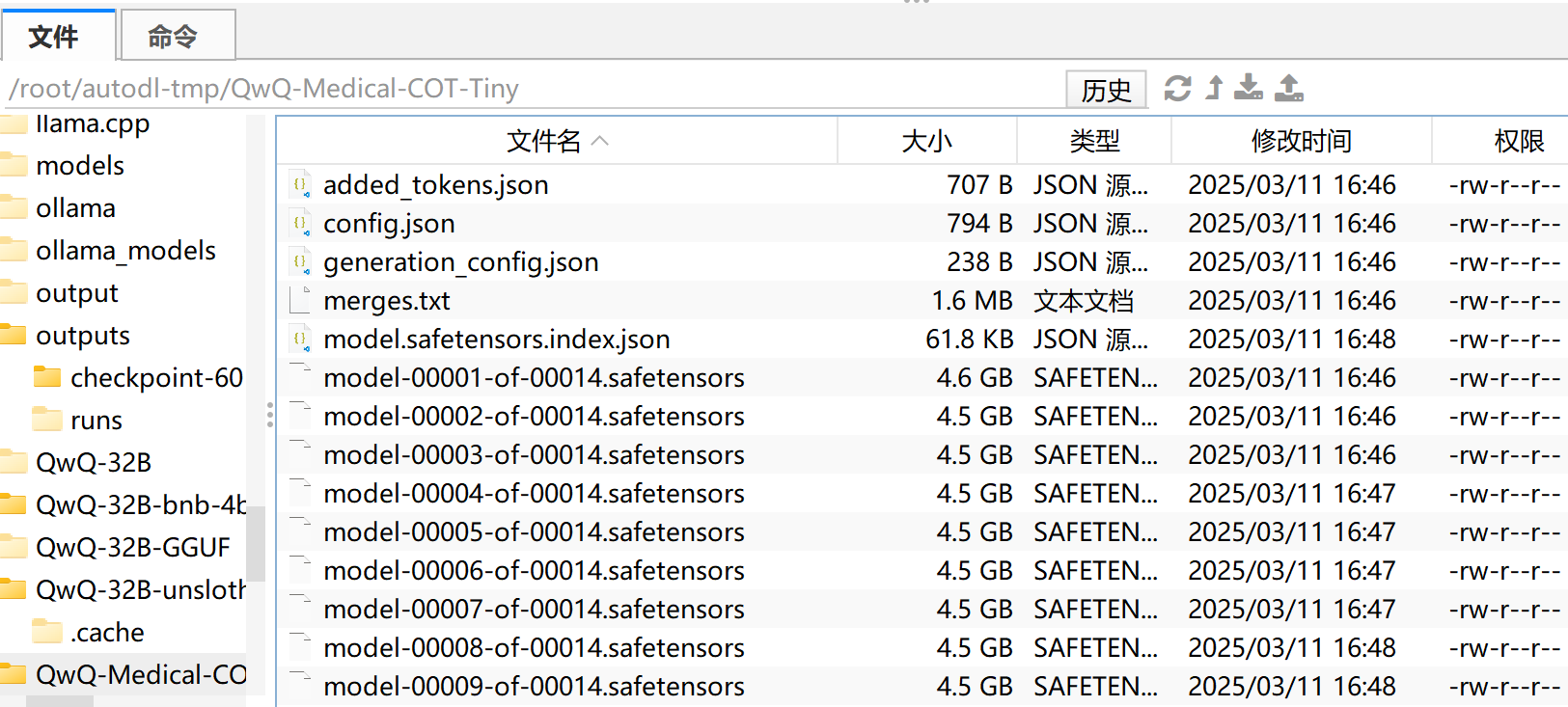Click the 4.6 GB size cell
The height and width of the screenshot is (707, 1568).
coord(975,377)
